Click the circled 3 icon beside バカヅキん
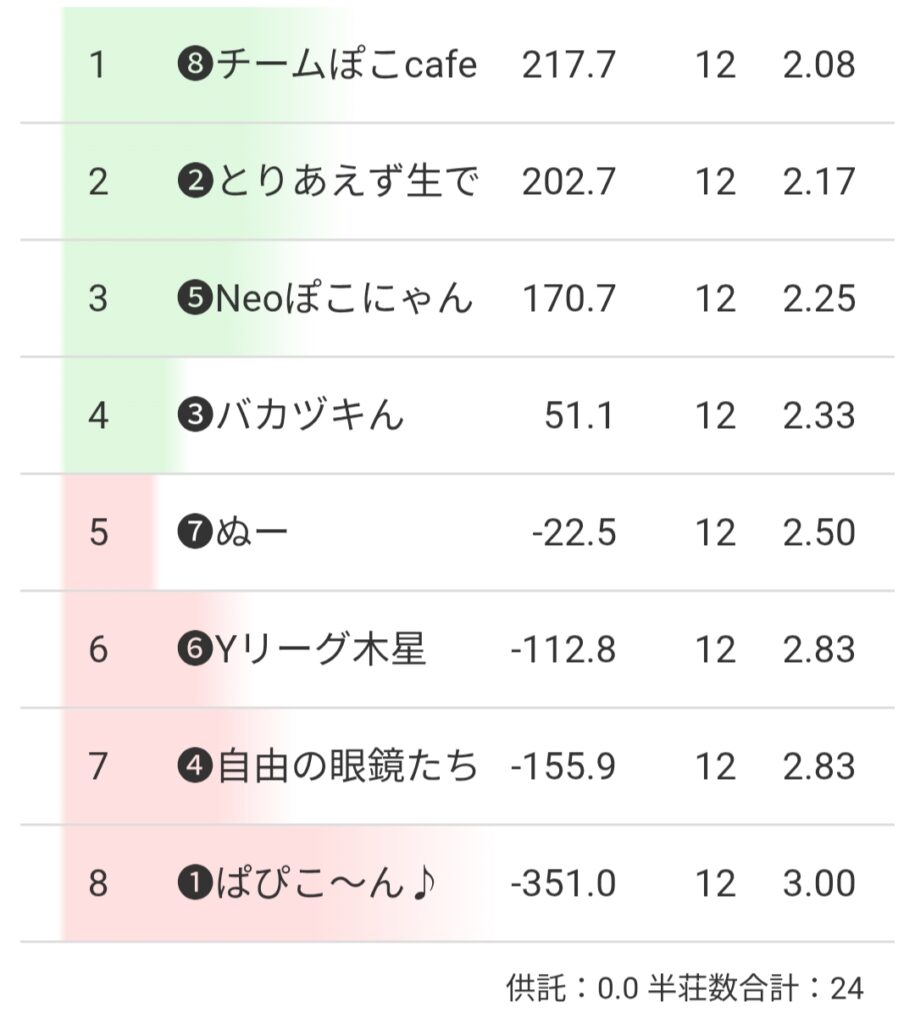 pos(194,415)
